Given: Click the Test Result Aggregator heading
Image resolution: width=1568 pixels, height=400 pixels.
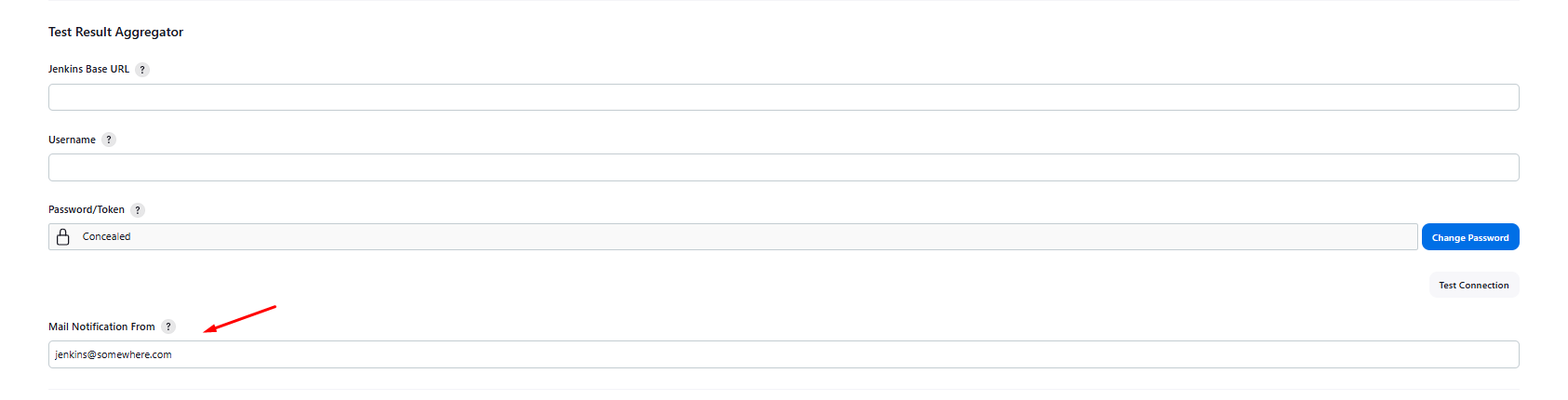Looking at the screenshot, I should 115,32.
